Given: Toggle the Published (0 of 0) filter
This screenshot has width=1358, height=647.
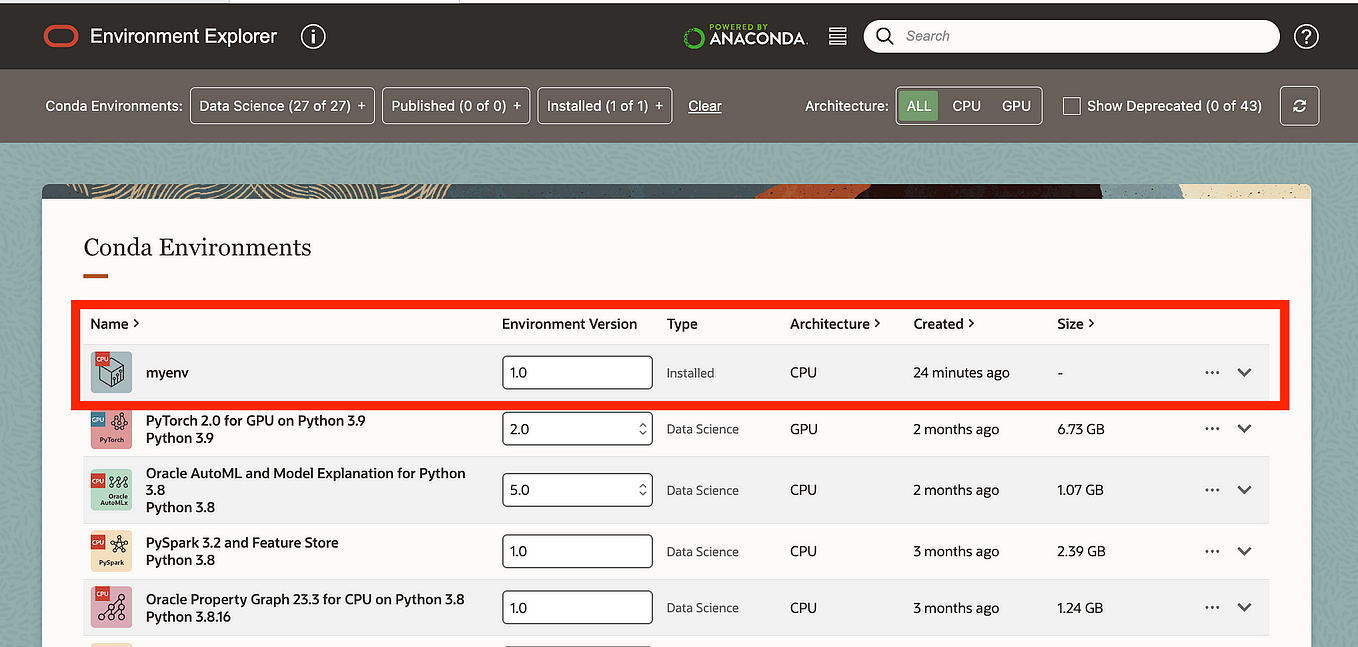Looking at the screenshot, I should coord(456,106).
